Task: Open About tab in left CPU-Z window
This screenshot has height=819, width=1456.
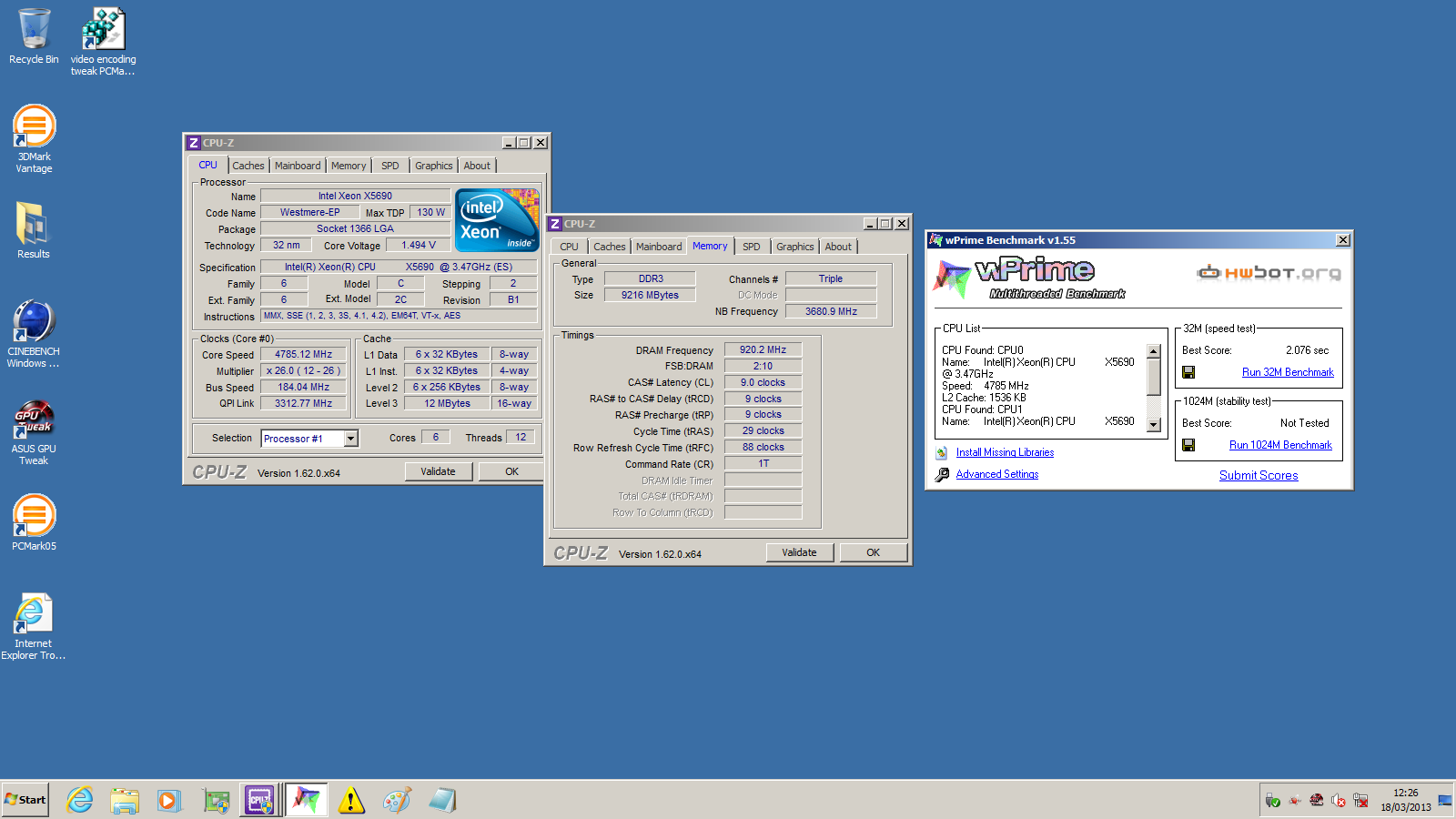Action: [477, 166]
